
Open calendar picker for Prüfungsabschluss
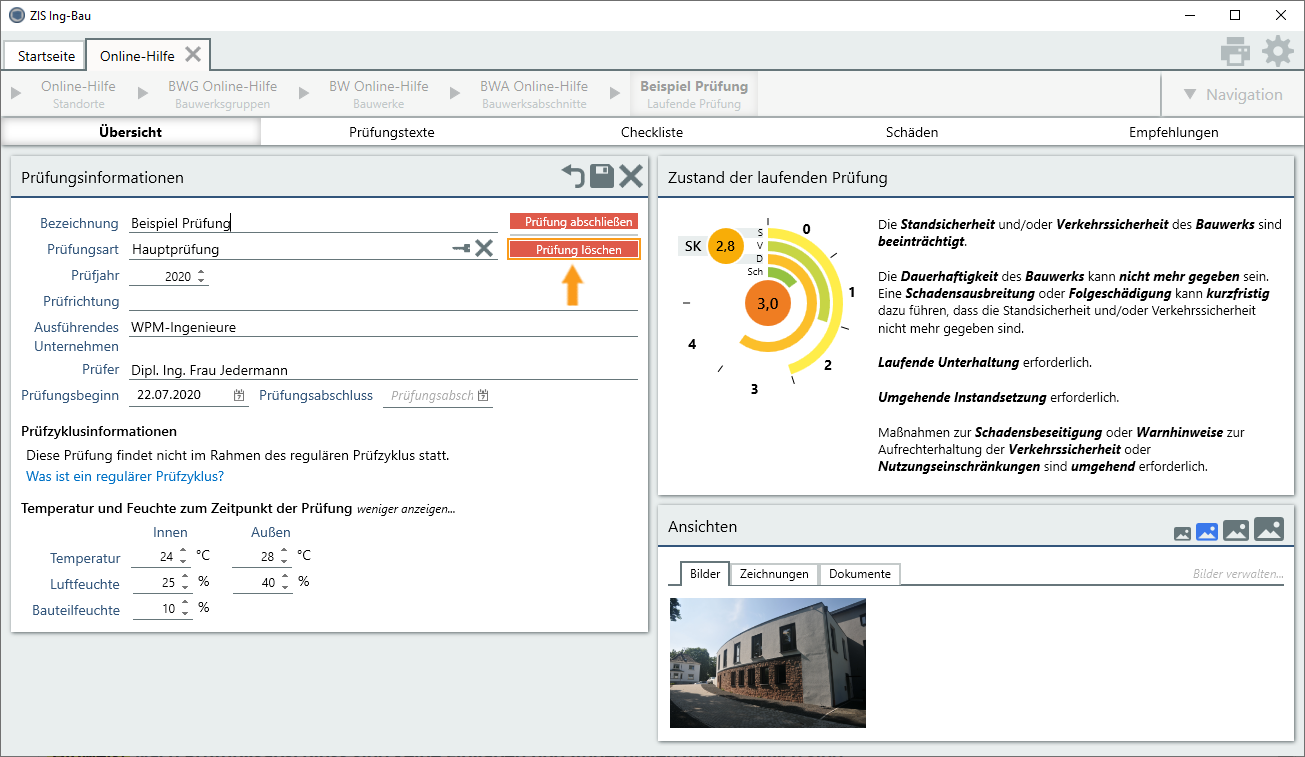[x=483, y=396]
